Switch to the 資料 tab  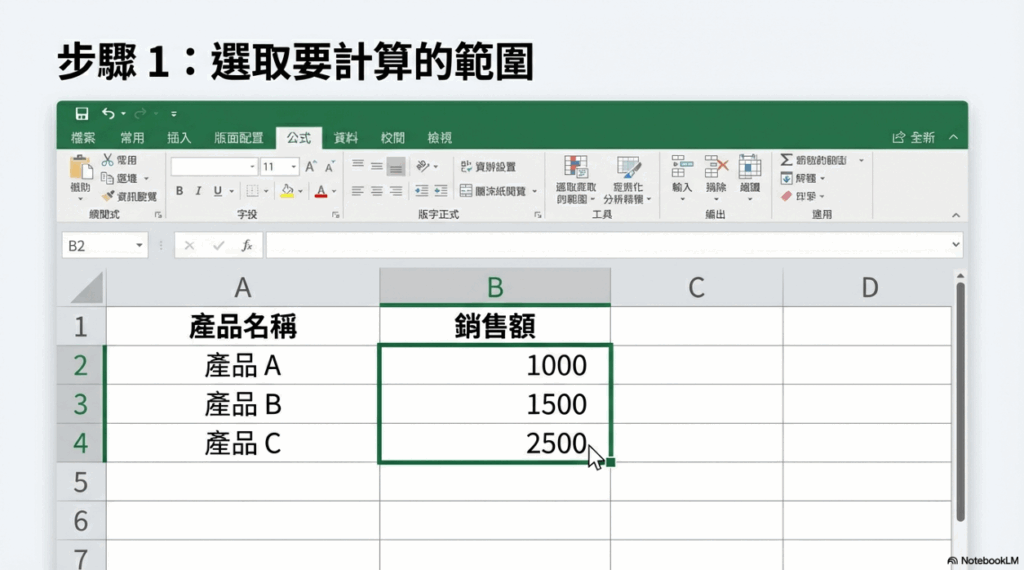[345, 138]
